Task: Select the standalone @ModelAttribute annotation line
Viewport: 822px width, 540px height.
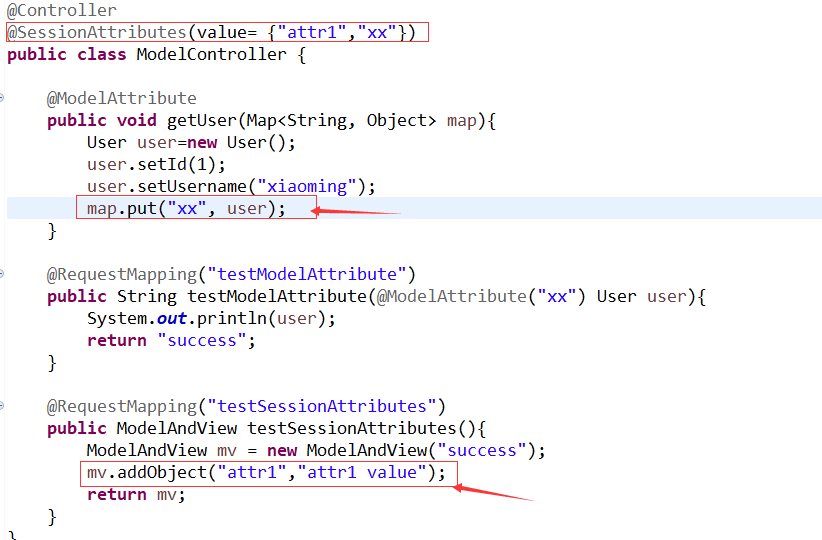Action: point(122,98)
